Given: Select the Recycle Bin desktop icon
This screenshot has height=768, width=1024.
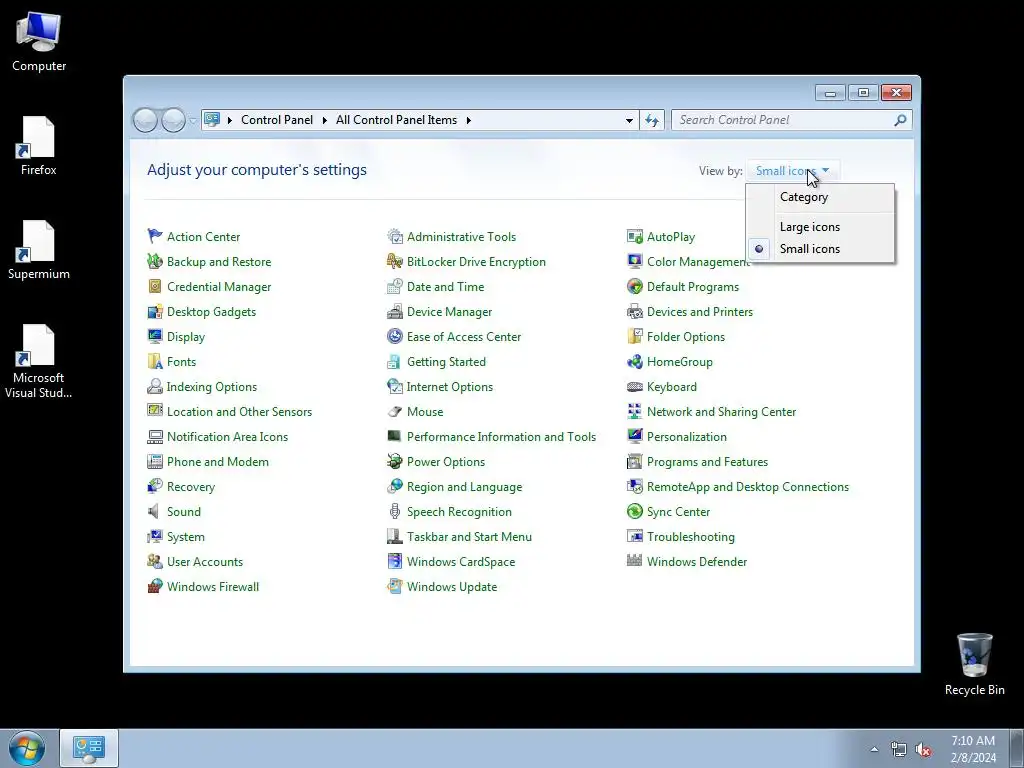Looking at the screenshot, I should [x=974, y=664].
